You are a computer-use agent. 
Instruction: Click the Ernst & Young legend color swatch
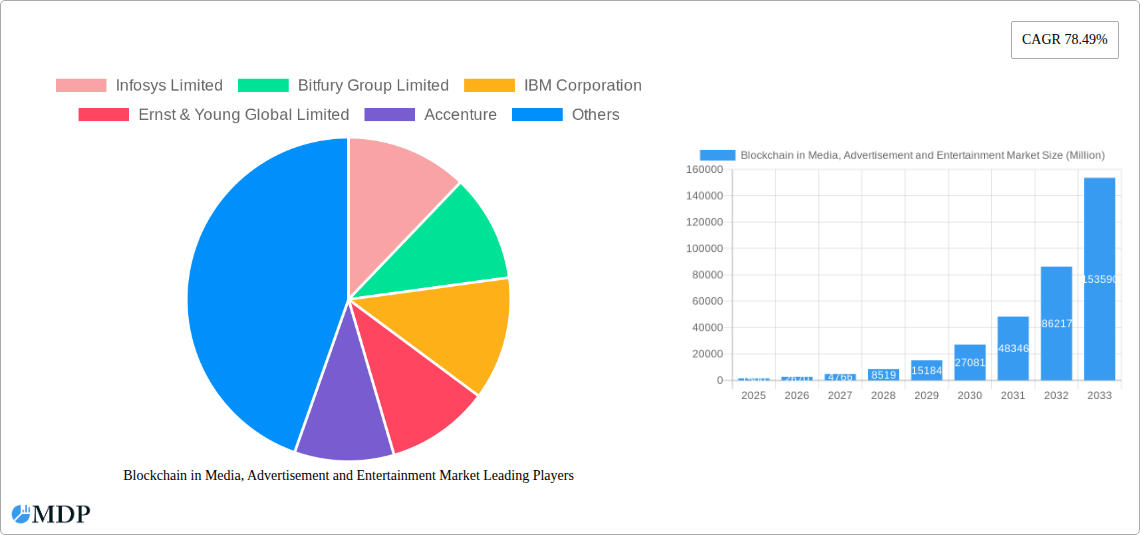(103, 115)
